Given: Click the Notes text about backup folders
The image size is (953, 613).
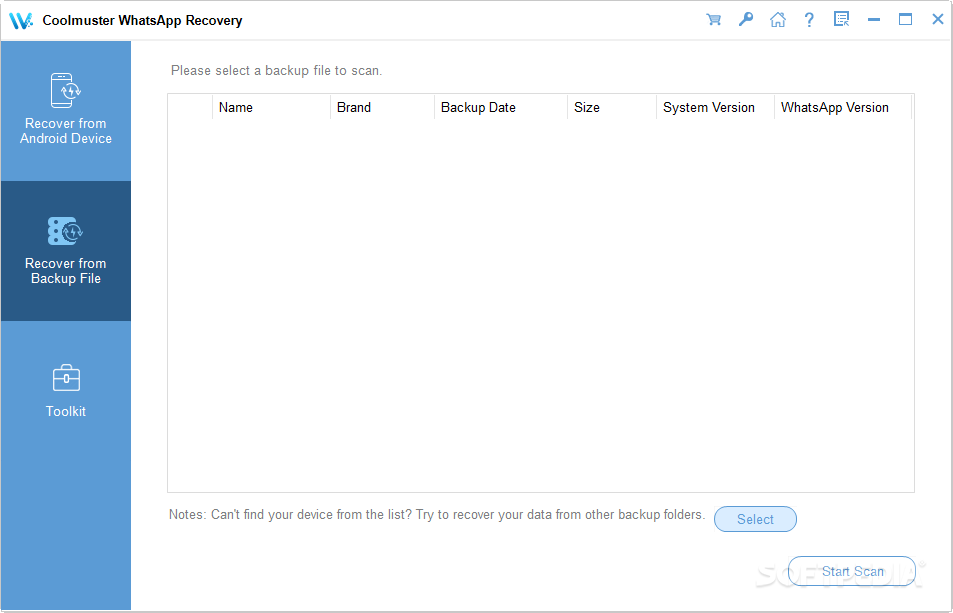Looking at the screenshot, I should (x=436, y=515).
